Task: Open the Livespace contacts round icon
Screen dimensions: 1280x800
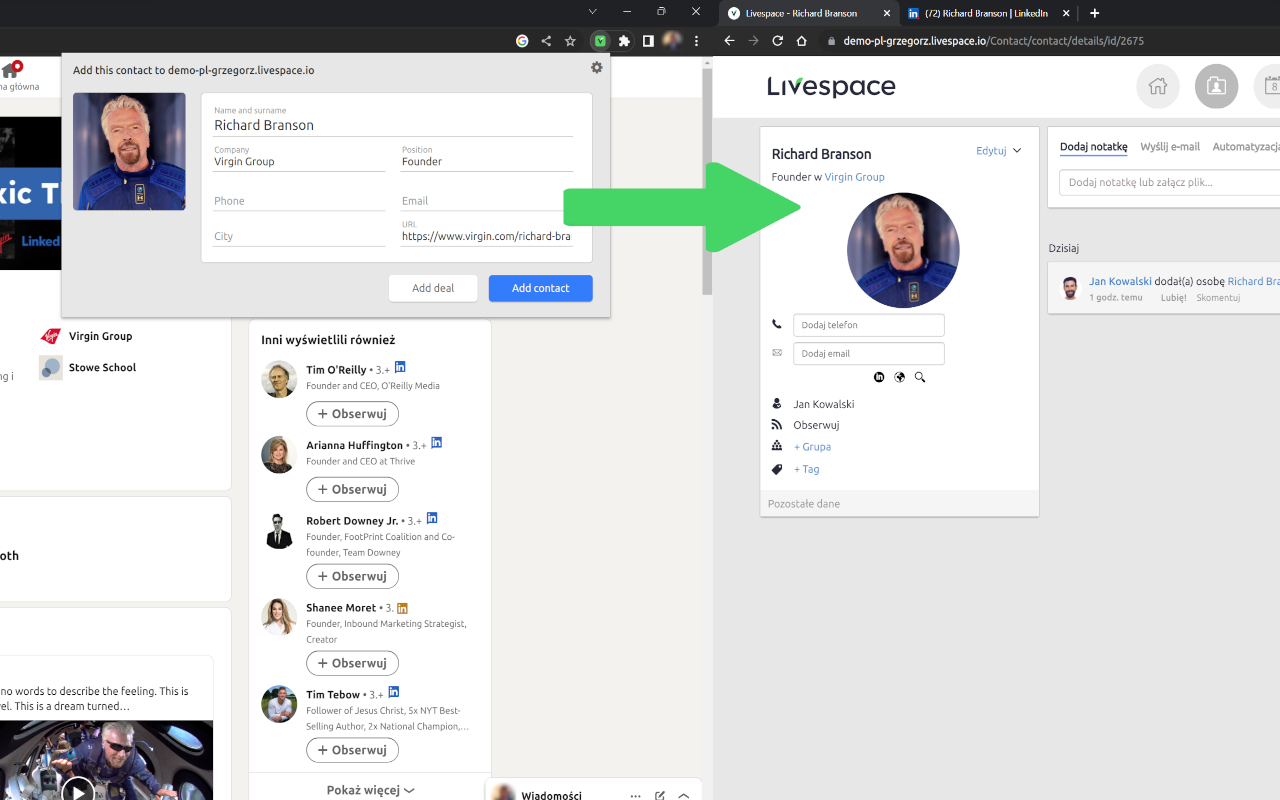Action: (x=1216, y=86)
